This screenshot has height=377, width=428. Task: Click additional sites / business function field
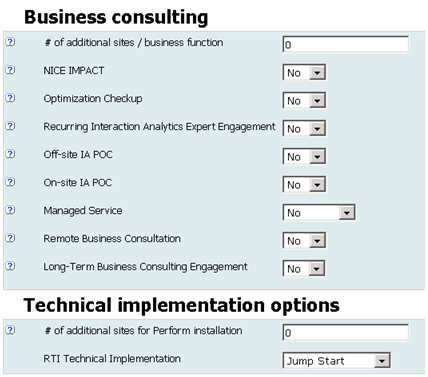(345, 44)
